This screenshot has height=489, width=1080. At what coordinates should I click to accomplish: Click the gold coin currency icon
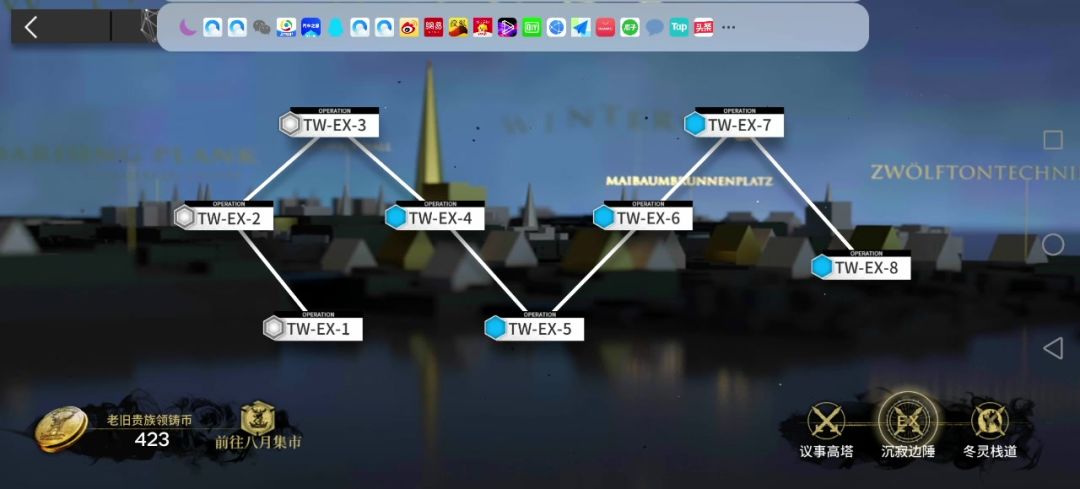pyautogui.click(x=62, y=429)
